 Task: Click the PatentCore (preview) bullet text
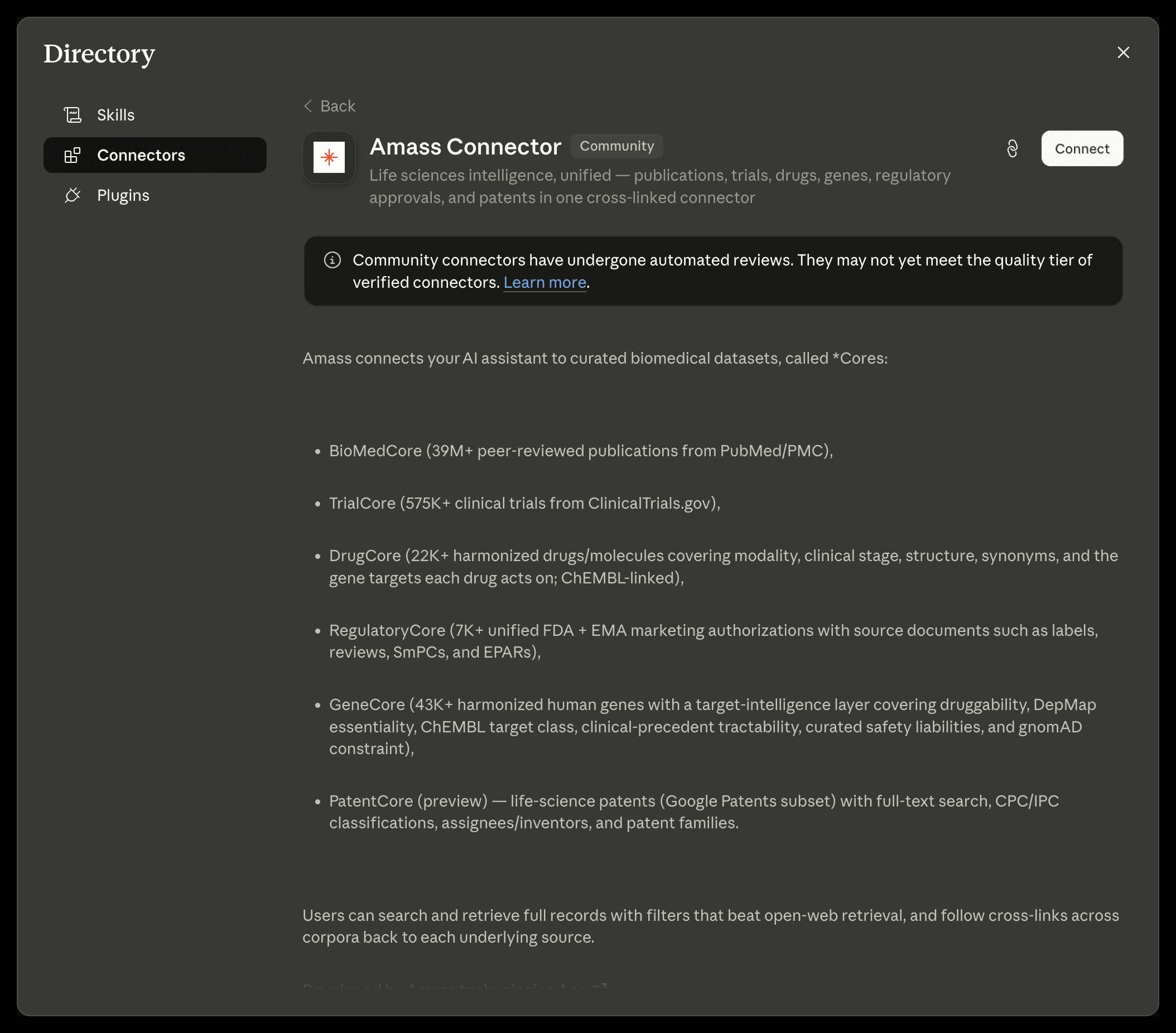click(x=694, y=812)
